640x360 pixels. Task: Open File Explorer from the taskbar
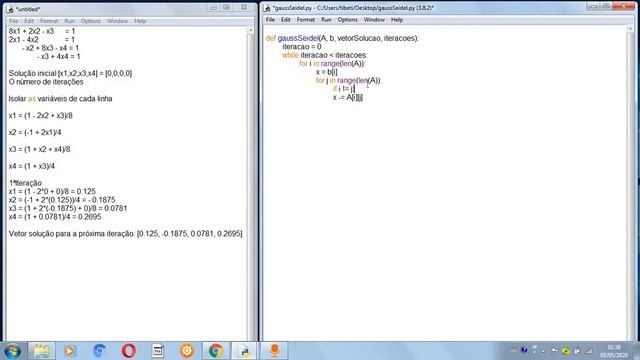(41, 351)
